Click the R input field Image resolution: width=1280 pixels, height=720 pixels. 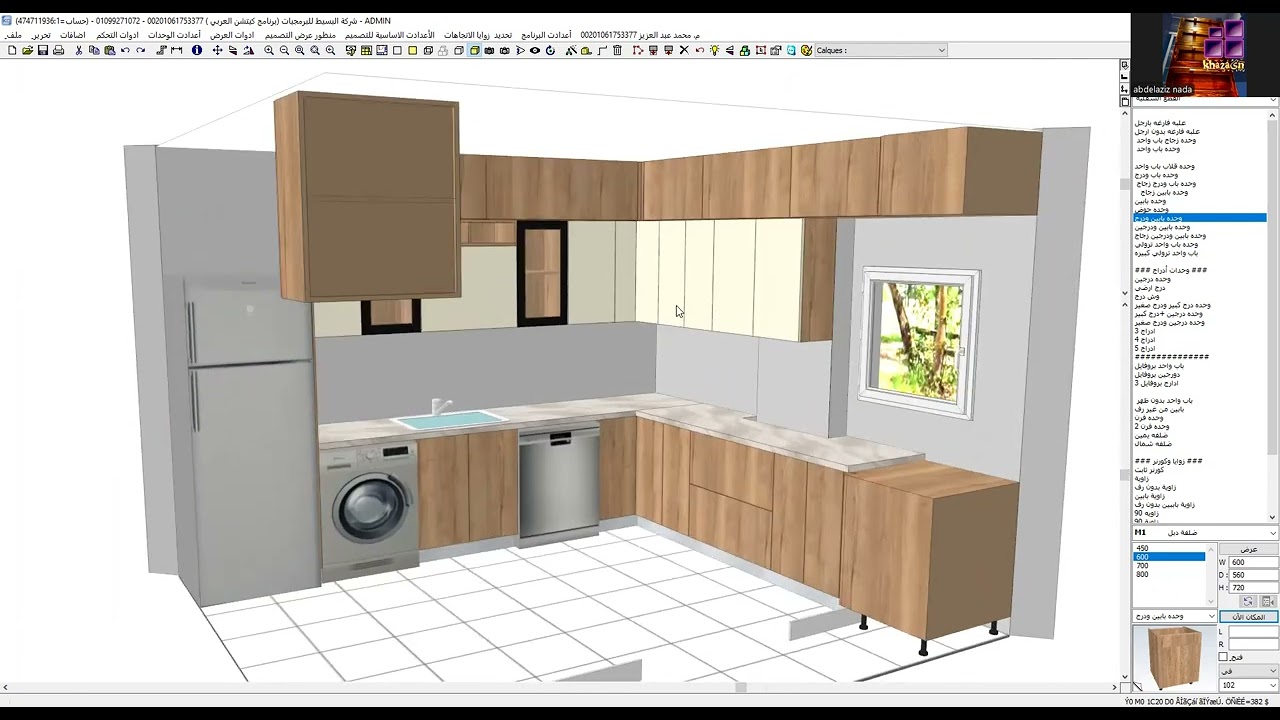pos(1254,645)
